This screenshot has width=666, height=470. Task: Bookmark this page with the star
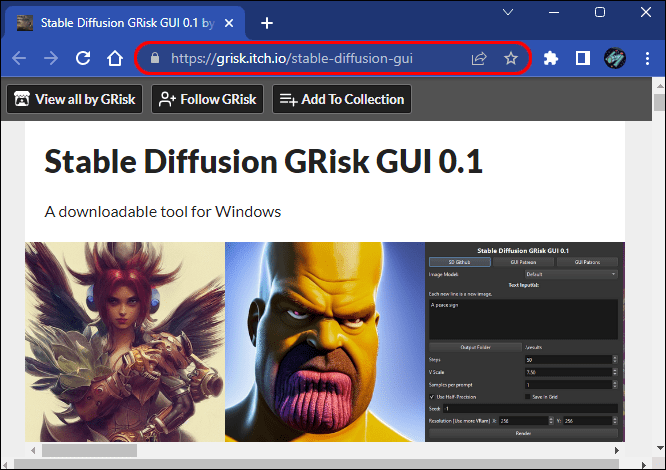[x=511, y=58]
